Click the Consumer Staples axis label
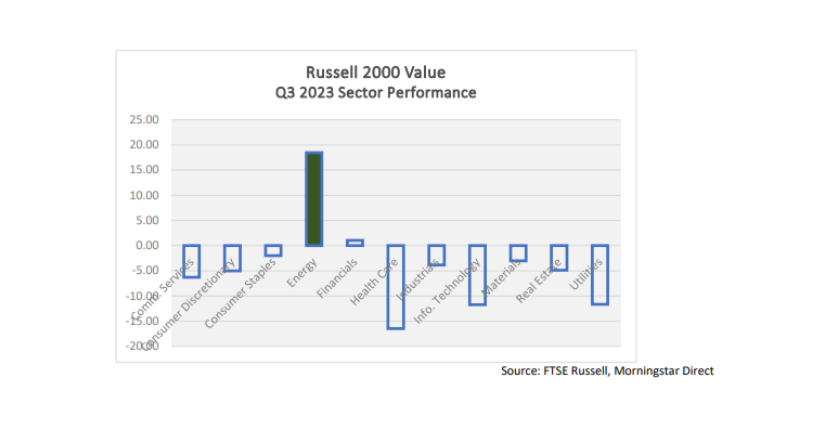The image size is (830, 430). (240, 293)
